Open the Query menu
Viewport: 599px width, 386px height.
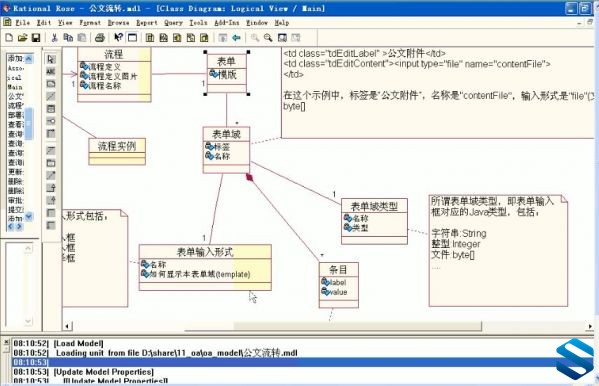pyautogui.click(x=173, y=23)
